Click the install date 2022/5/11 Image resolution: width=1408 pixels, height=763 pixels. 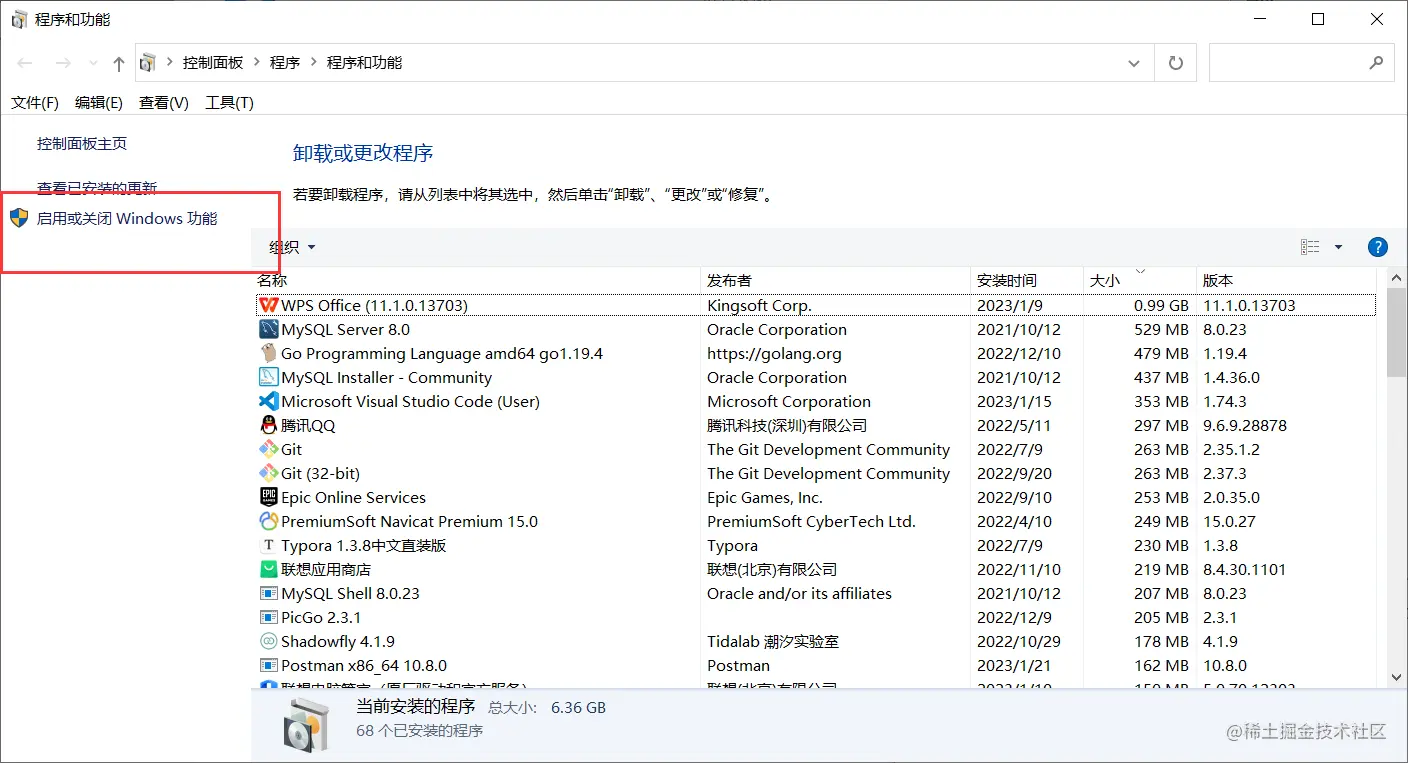point(1014,425)
